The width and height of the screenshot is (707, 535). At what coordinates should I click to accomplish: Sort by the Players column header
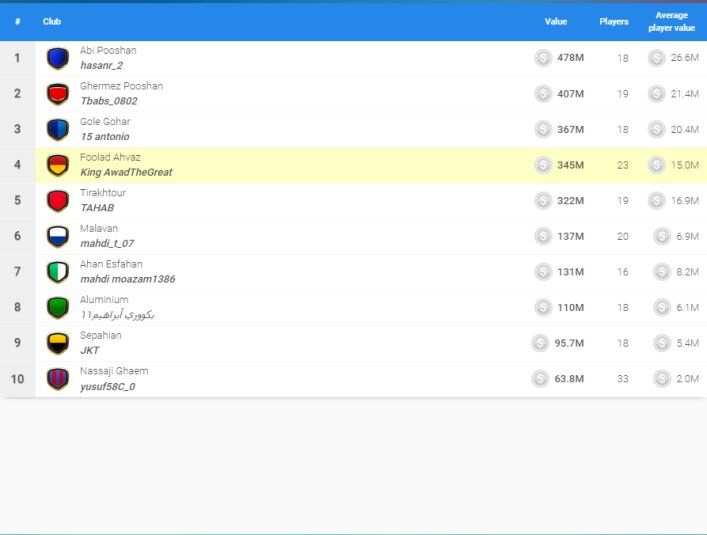pyautogui.click(x=614, y=21)
